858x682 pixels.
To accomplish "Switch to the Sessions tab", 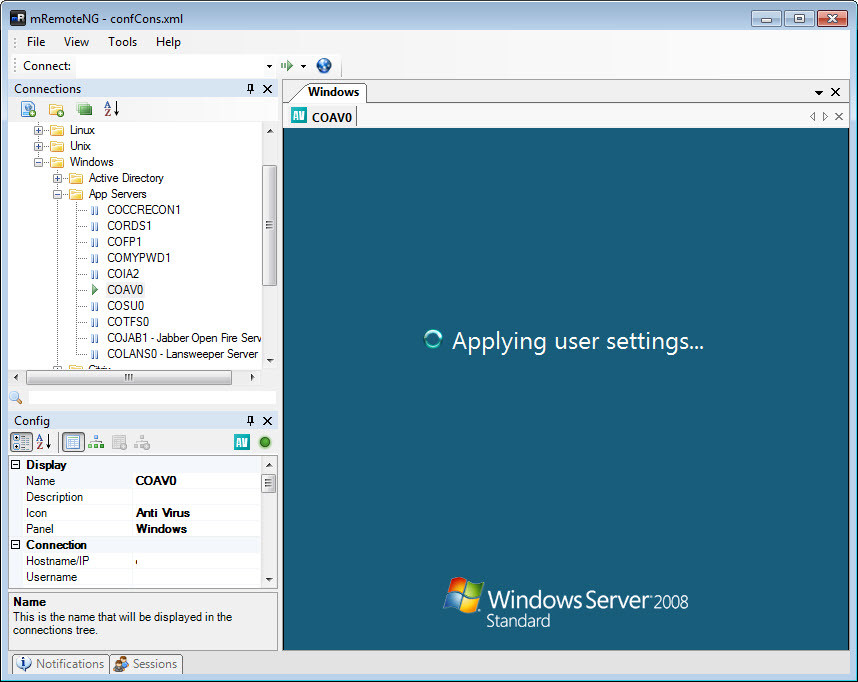I will [x=146, y=664].
